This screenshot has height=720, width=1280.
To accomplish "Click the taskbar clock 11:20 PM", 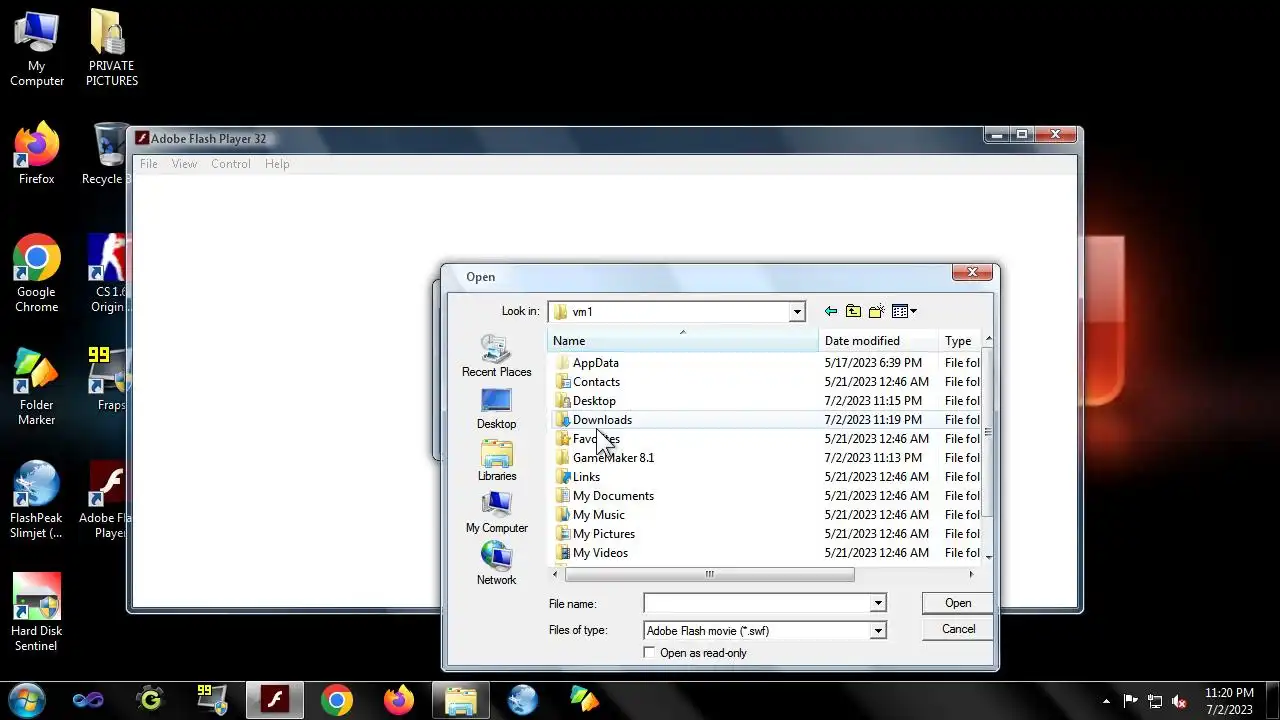I will click(x=1229, y=693).
